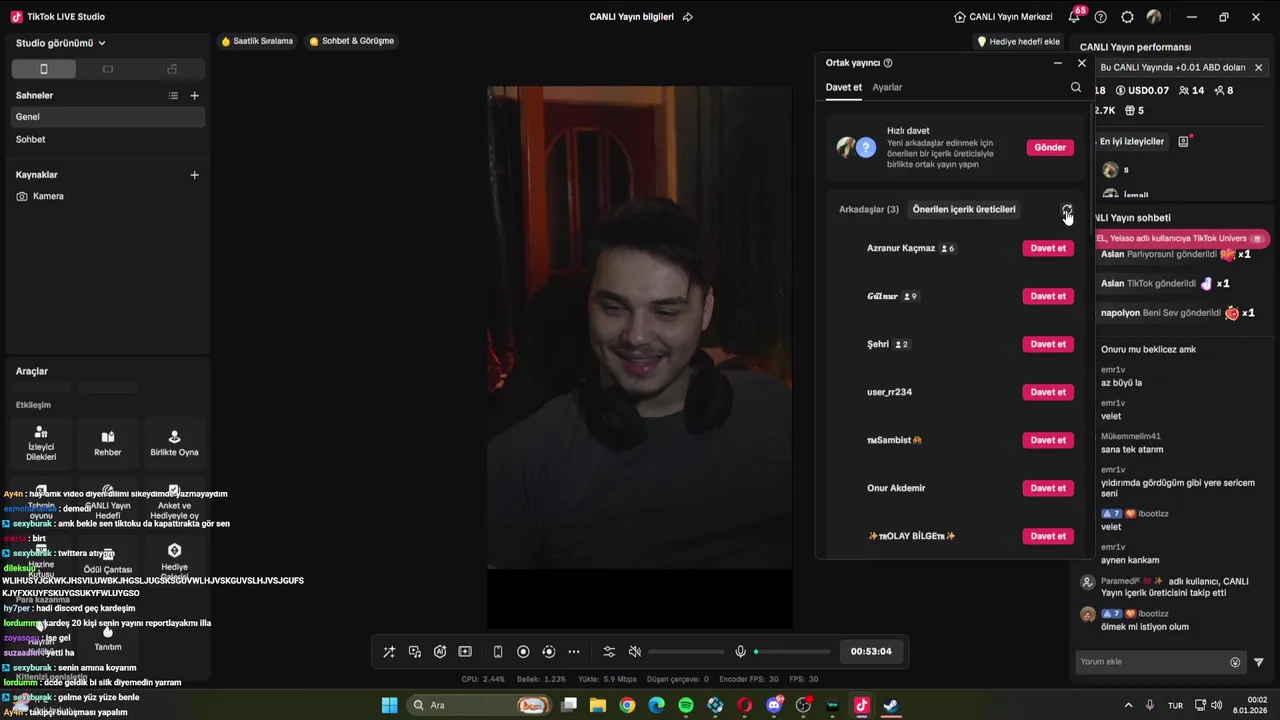This screenshot has width=1280, height=720.
Task: Open CANLI Yayın bilgileri share arrow
Action: 688,17
